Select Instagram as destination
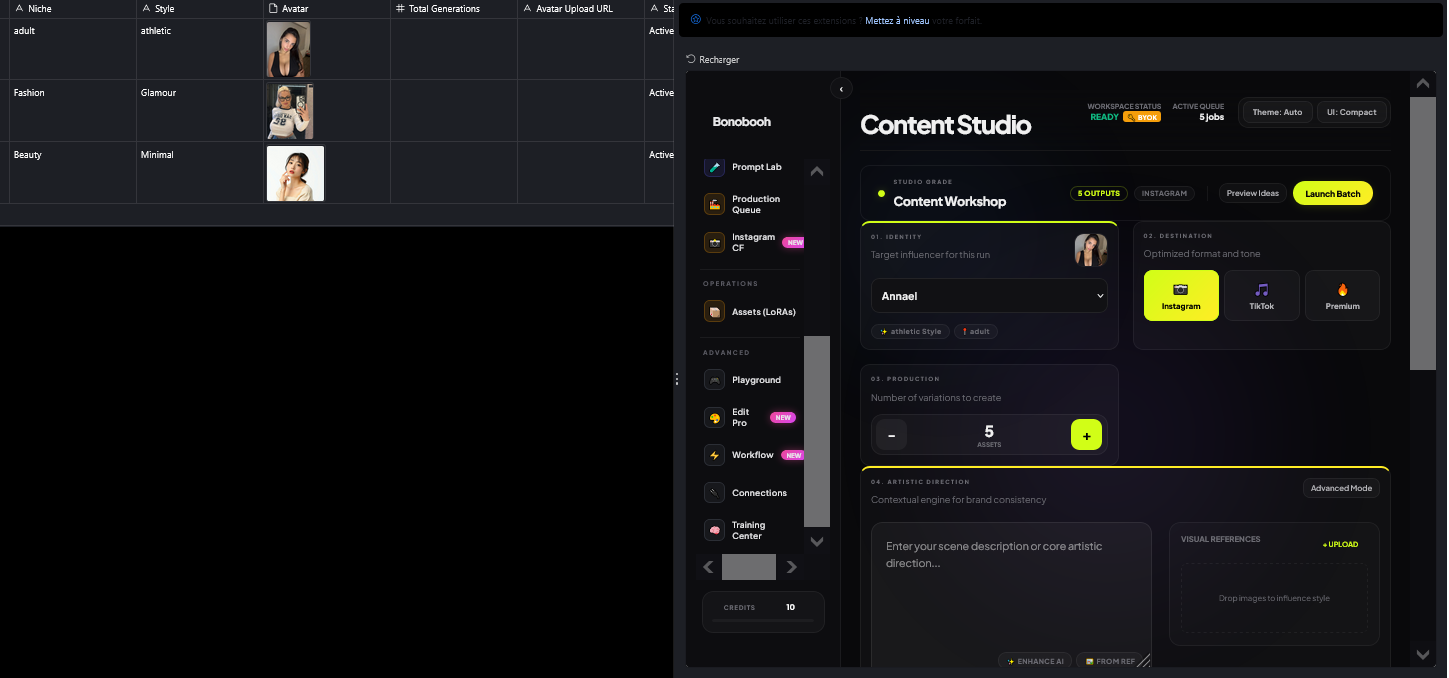 tap(1181, 295)
